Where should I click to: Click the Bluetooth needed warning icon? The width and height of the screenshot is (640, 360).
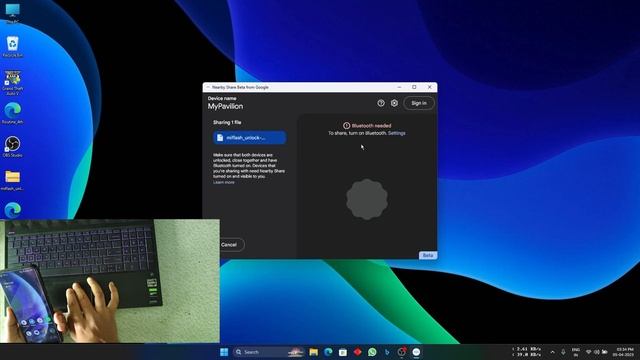pyautogui.click(x=347, y=126)
